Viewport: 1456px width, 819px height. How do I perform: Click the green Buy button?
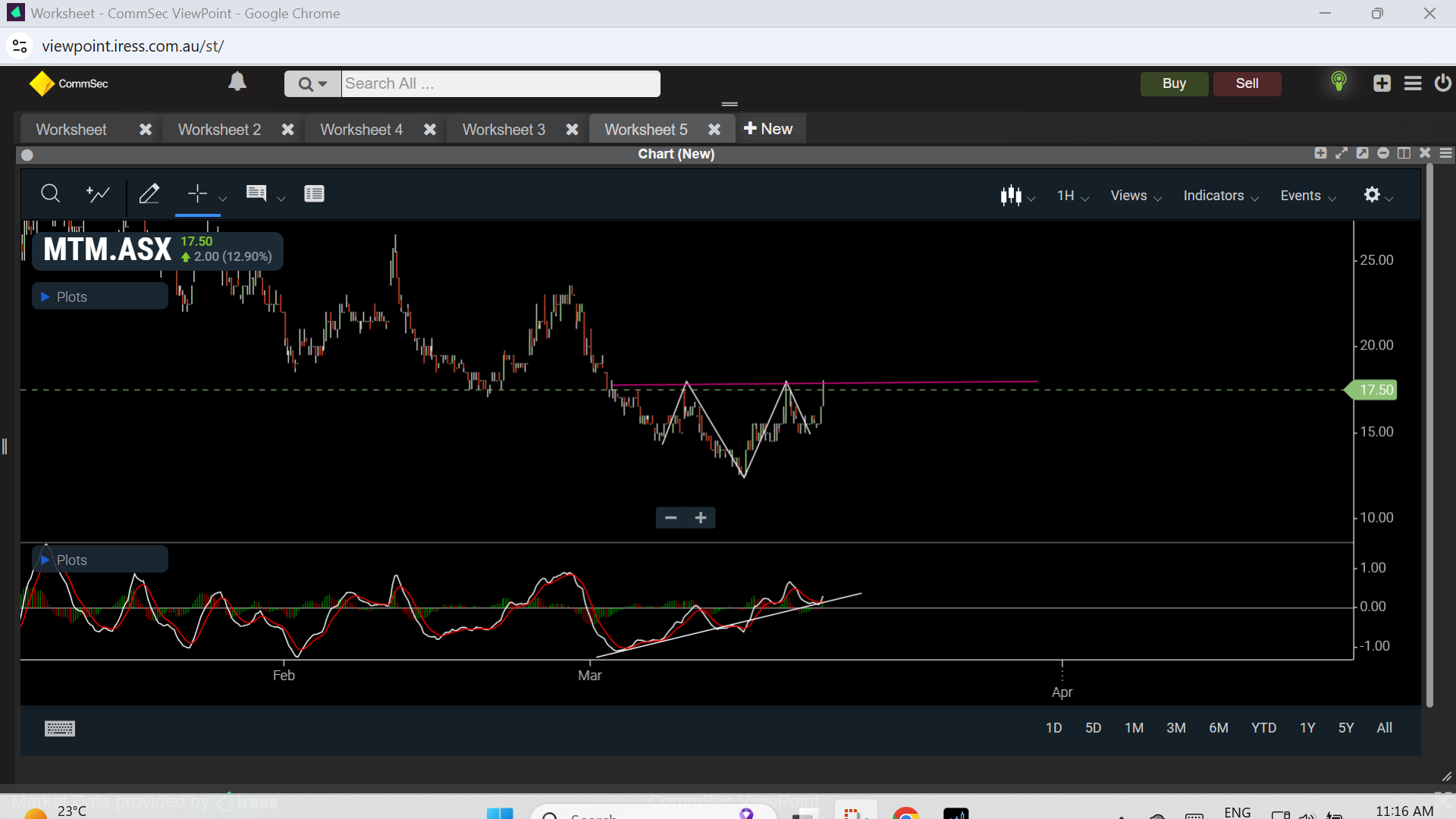pyautogui.click(x=1174, y=83)
